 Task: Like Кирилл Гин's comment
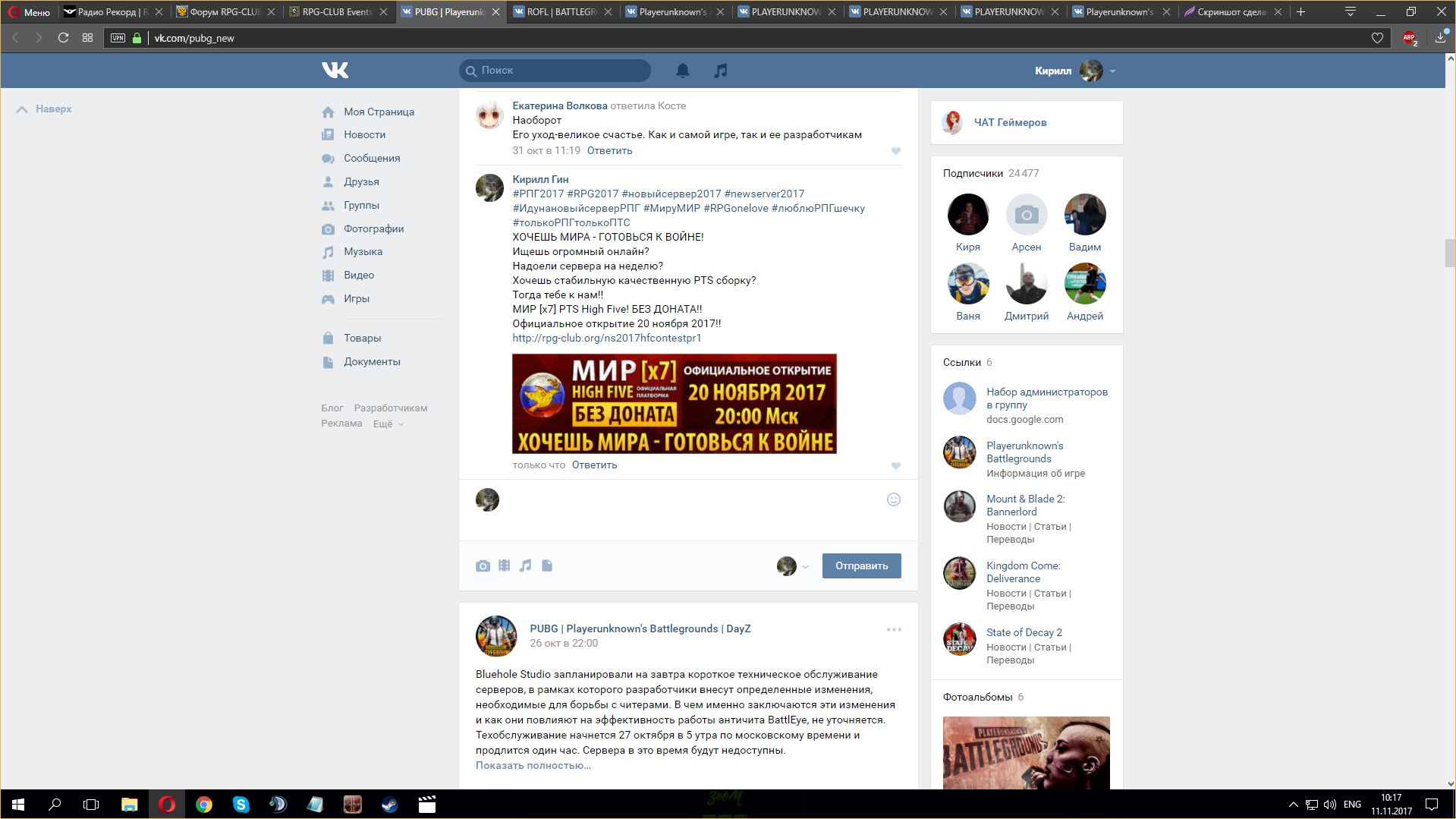896,466
